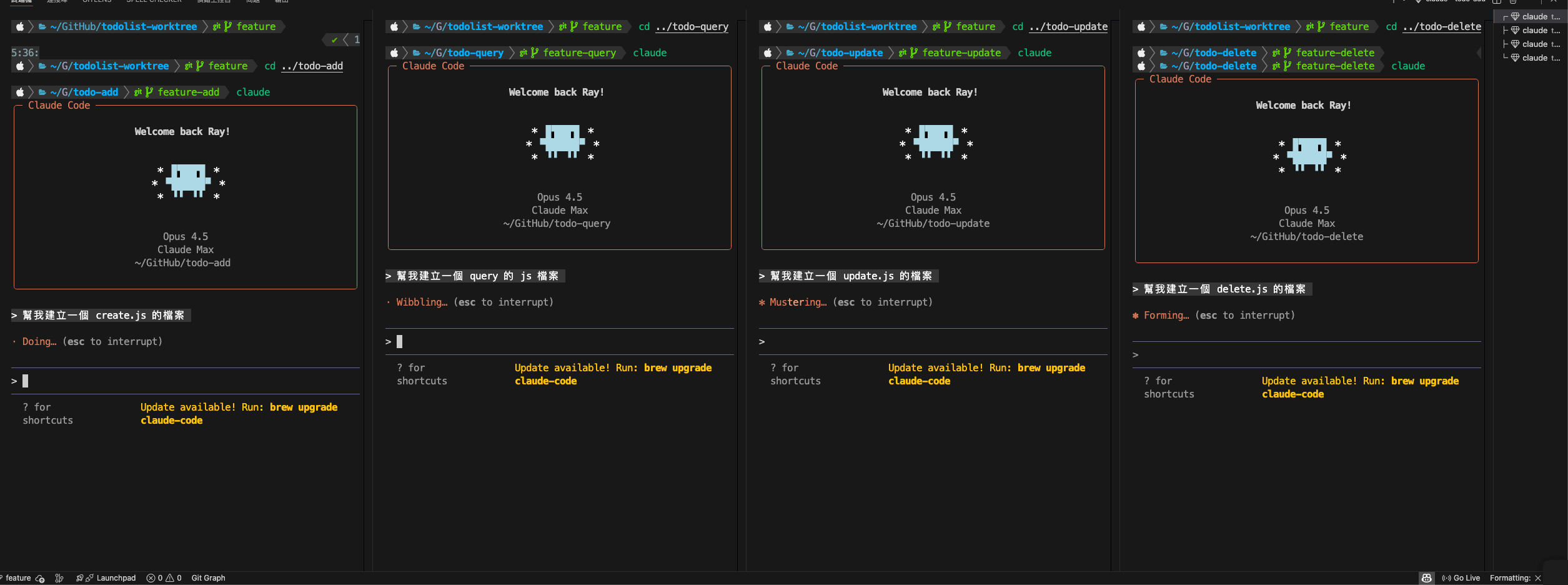Image resolution: width=1568 pixels, height=585 pixels.
Task: Click the cloud publish icon beside feature branch
Action: (x=40, y=578)
